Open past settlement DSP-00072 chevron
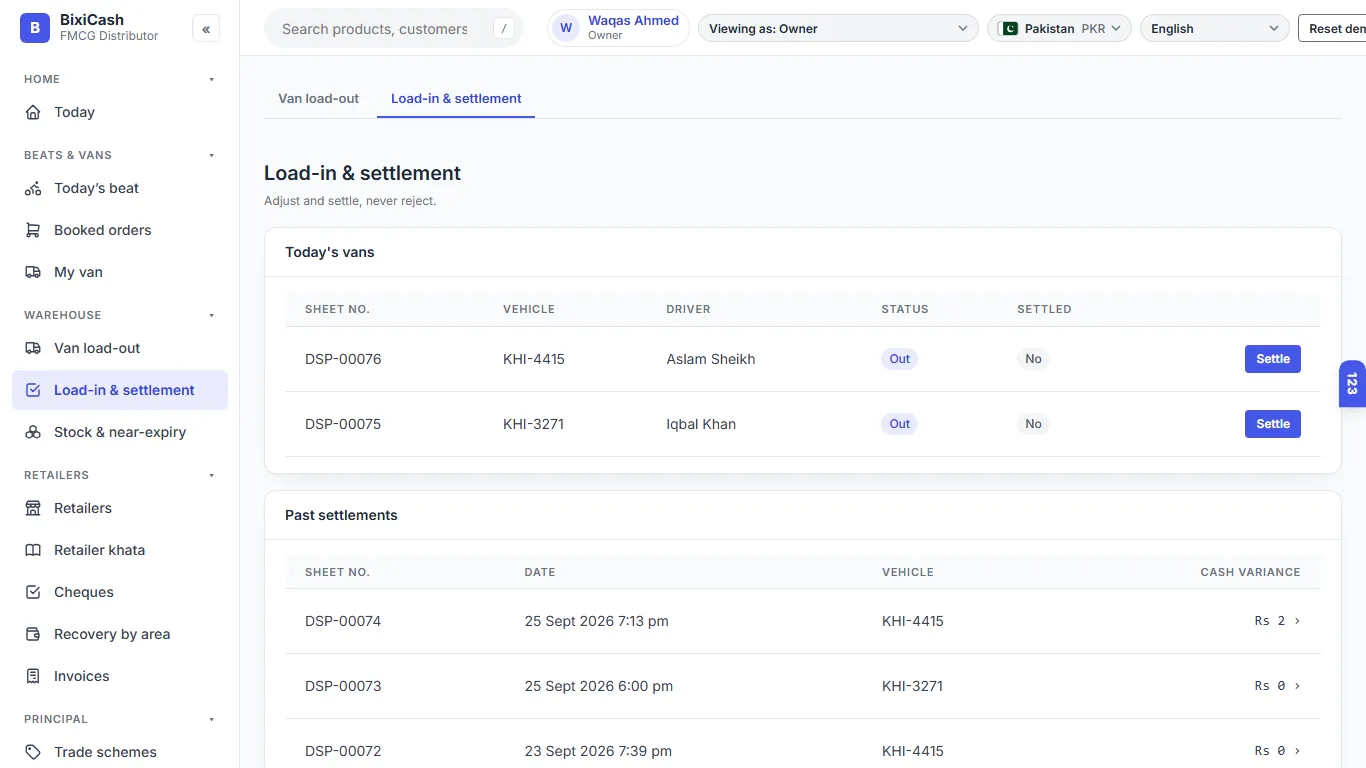The image size is (1366, 768). (x=1297, y=751)
